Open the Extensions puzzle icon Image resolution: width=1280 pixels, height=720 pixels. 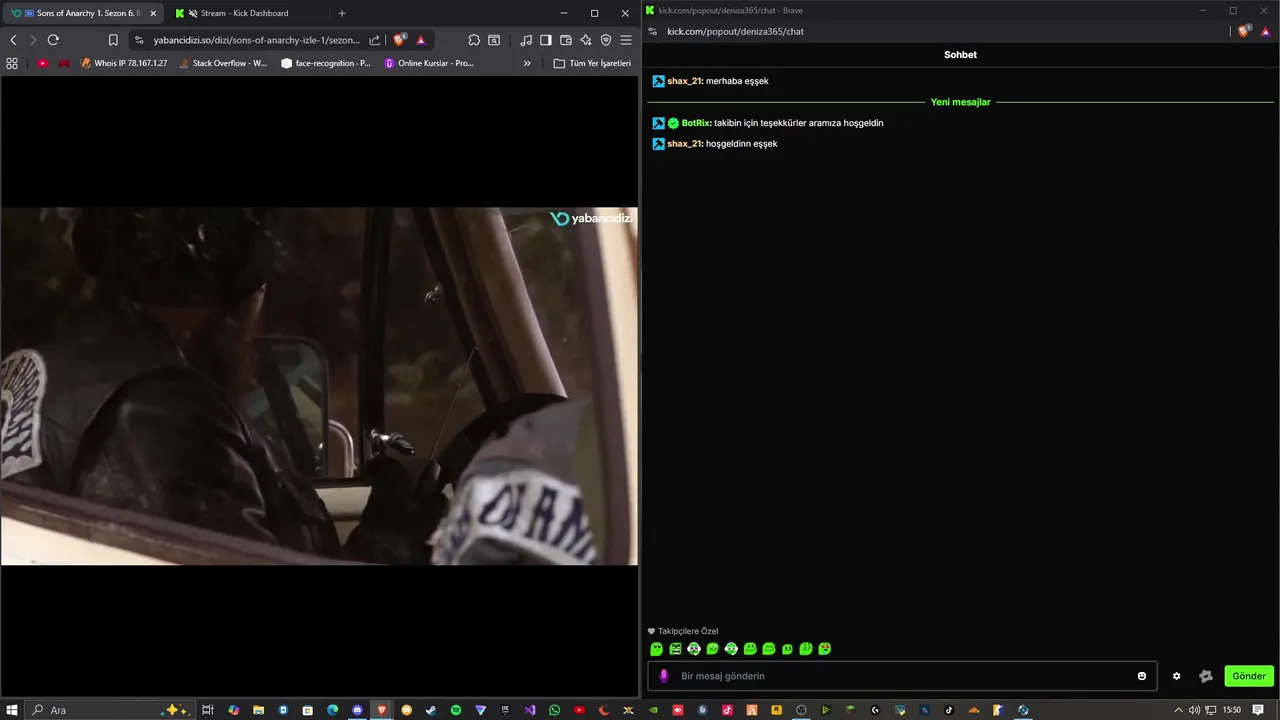tap(474, 40)
